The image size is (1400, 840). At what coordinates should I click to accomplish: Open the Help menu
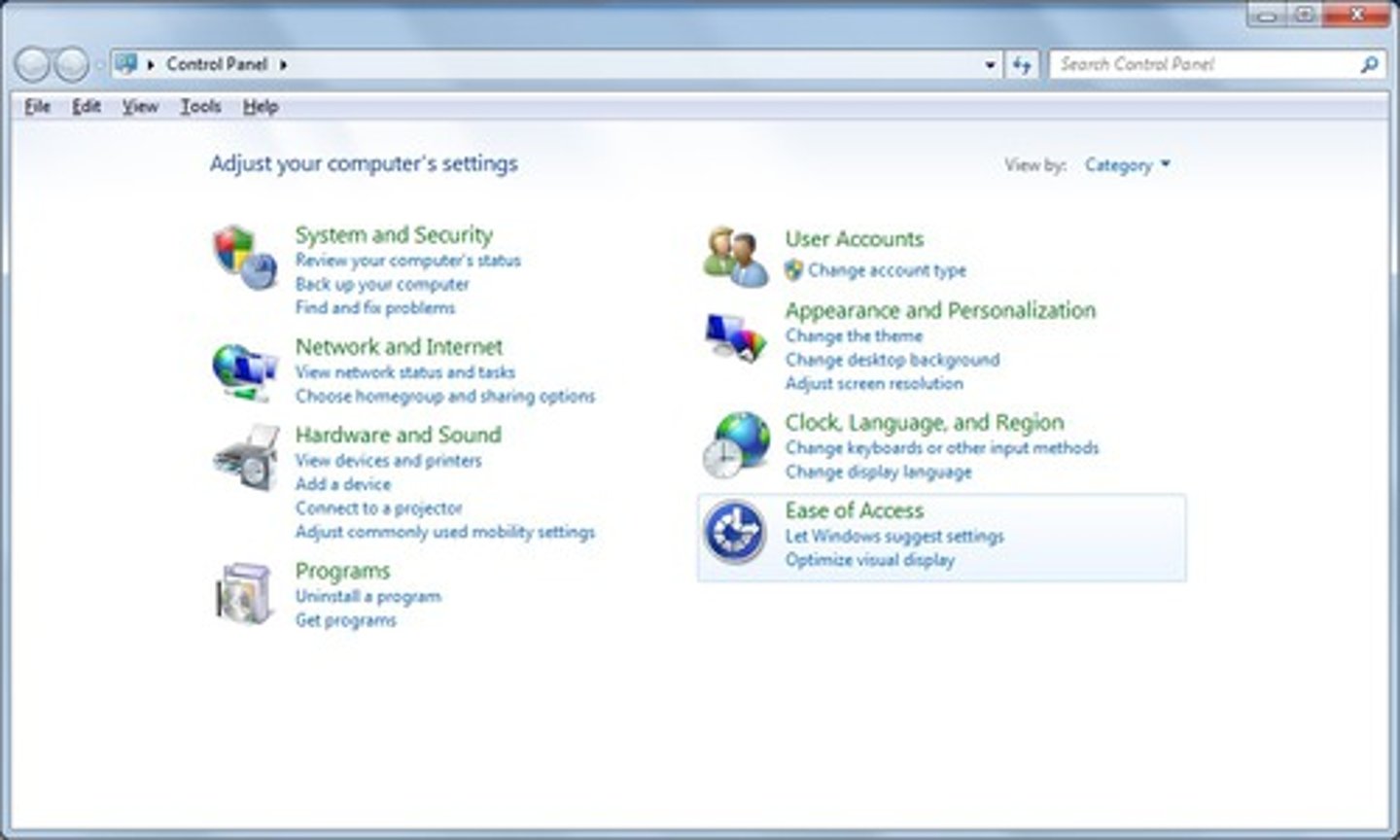click(x=261, y=106)
